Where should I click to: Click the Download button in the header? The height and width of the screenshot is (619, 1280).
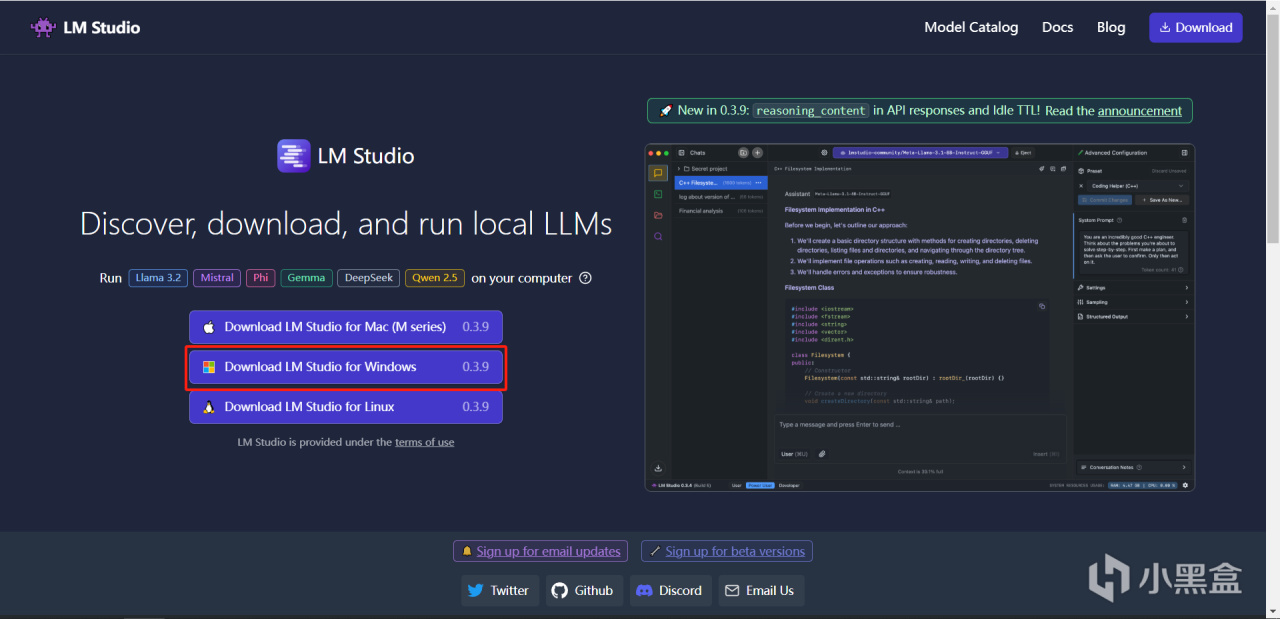[1196, 27]
